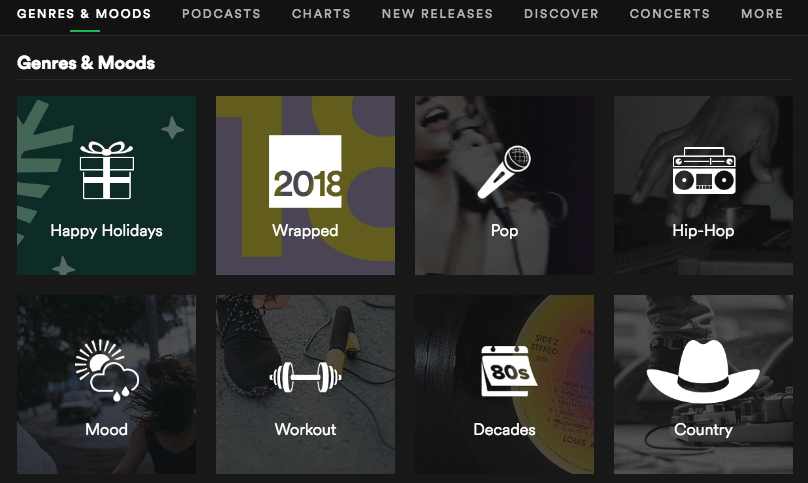This screenshot has height=483, width=808.
Task: Open the Concerts tab
Action: (x=669, y=14)
